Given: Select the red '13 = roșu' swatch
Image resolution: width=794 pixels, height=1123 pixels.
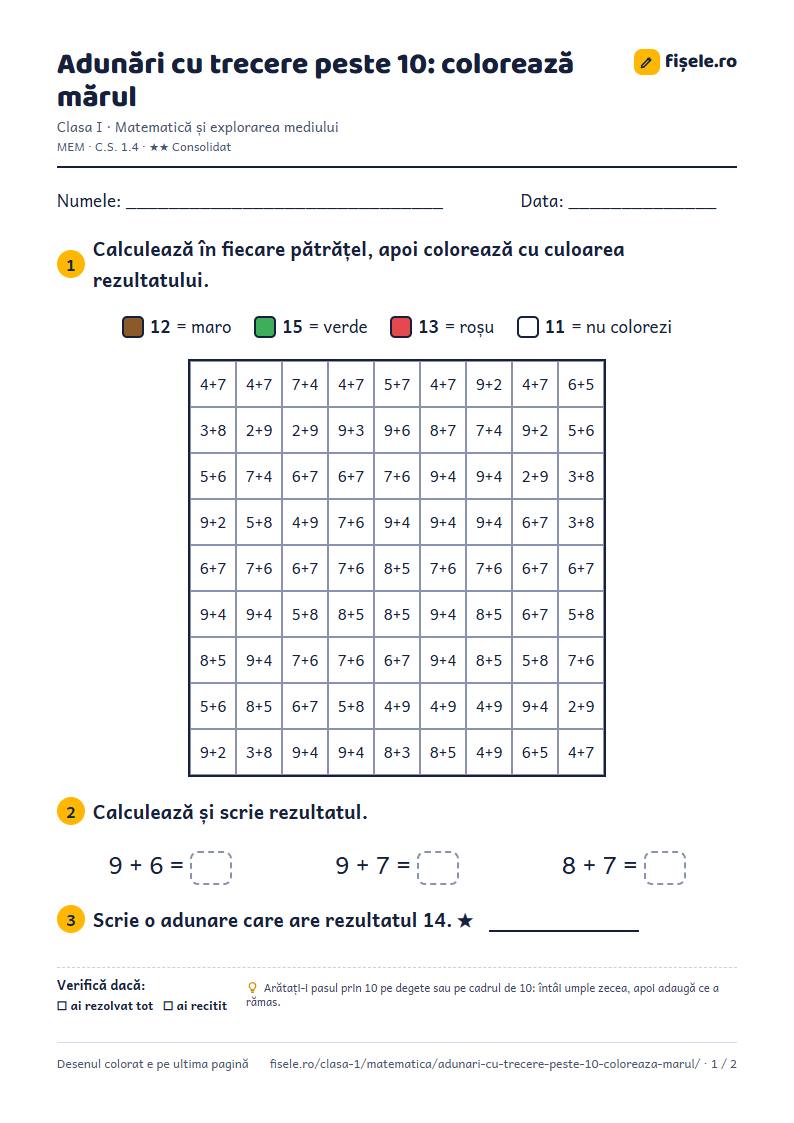Looking at the screenshot, I should tap(401, 327).
